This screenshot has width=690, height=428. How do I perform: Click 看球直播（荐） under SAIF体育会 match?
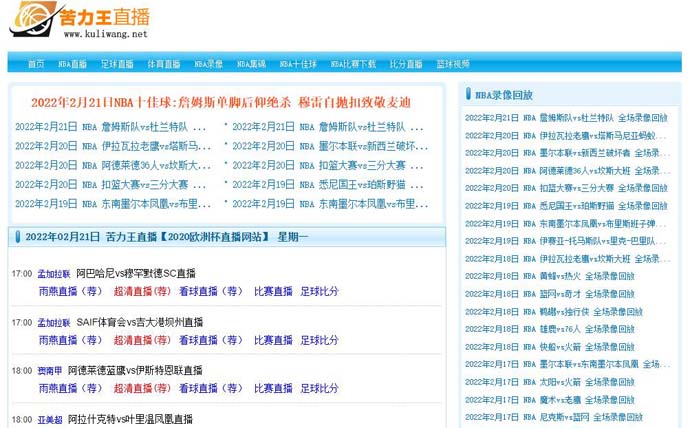(x=211, y=340)
